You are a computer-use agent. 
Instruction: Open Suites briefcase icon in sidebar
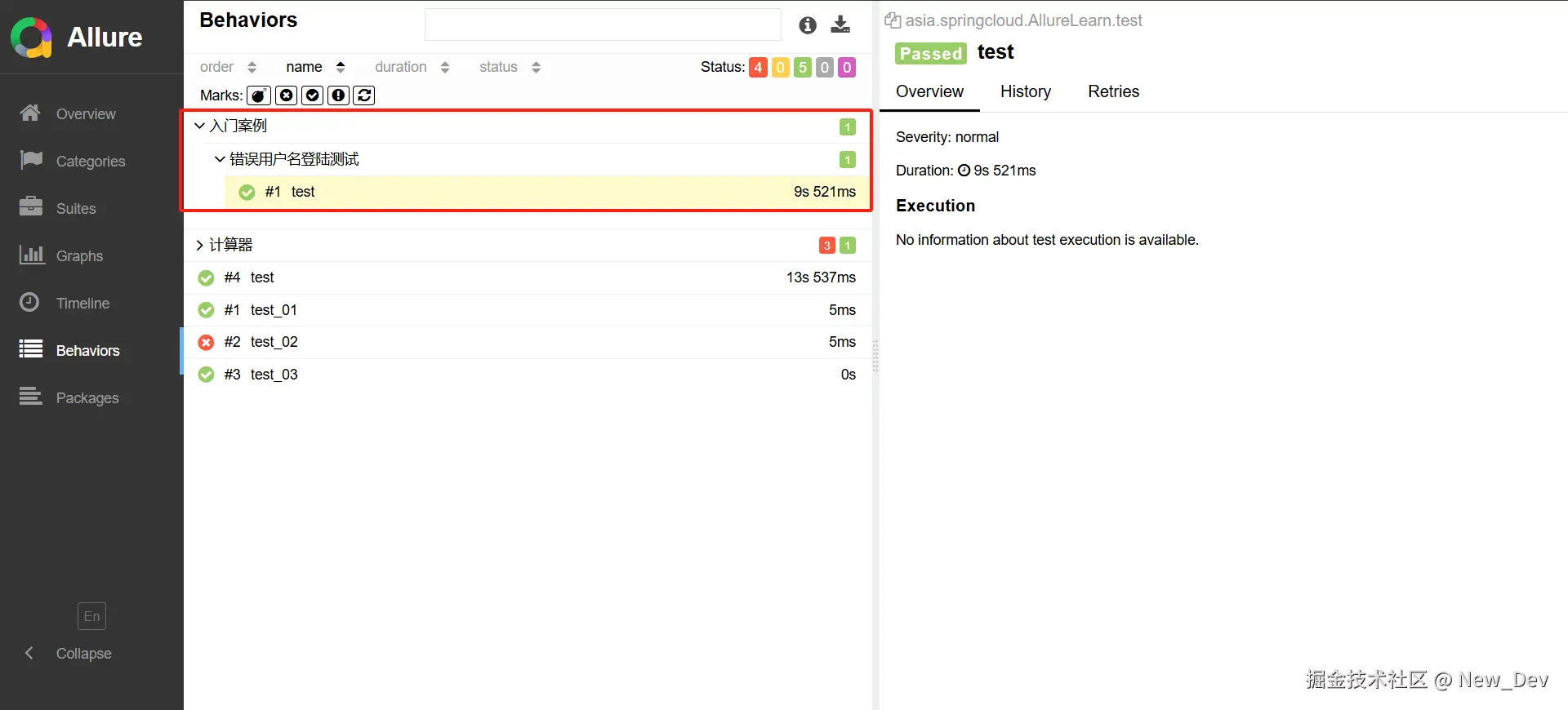31,206
